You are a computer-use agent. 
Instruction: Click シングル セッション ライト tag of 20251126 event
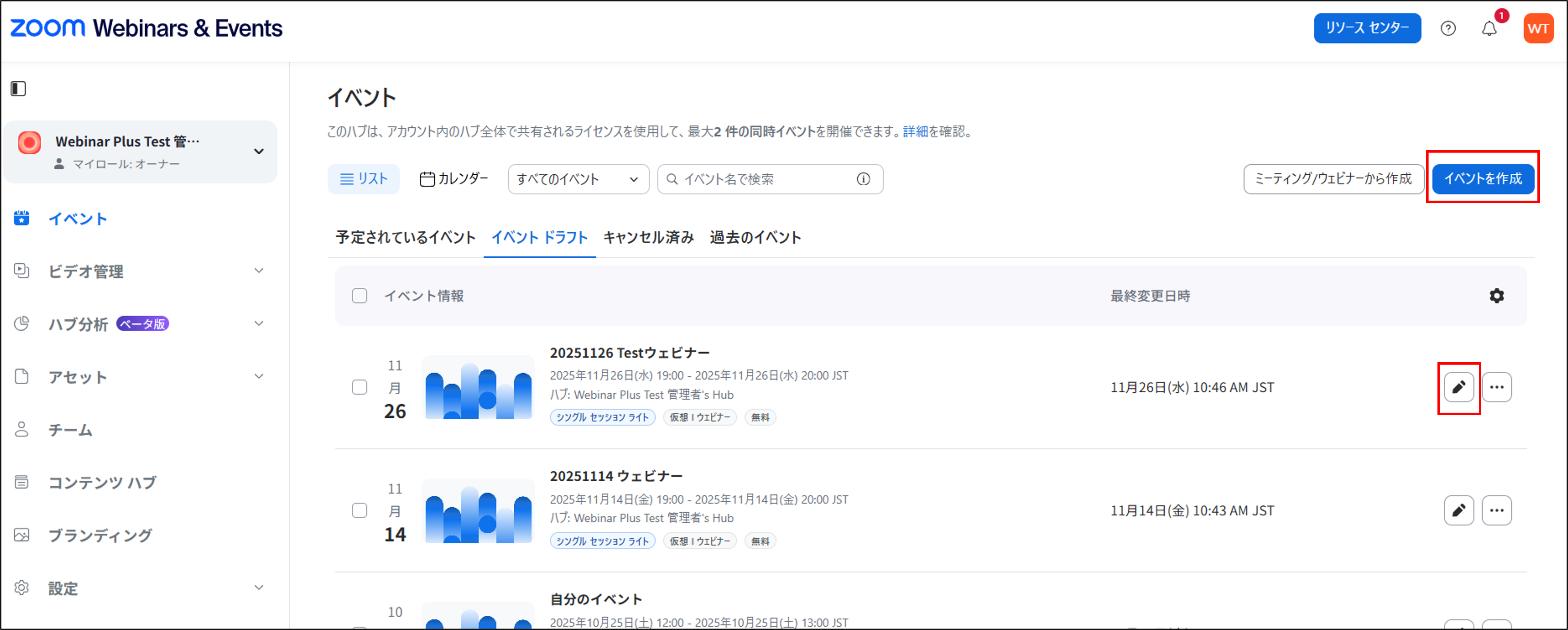tap(603, 418)
